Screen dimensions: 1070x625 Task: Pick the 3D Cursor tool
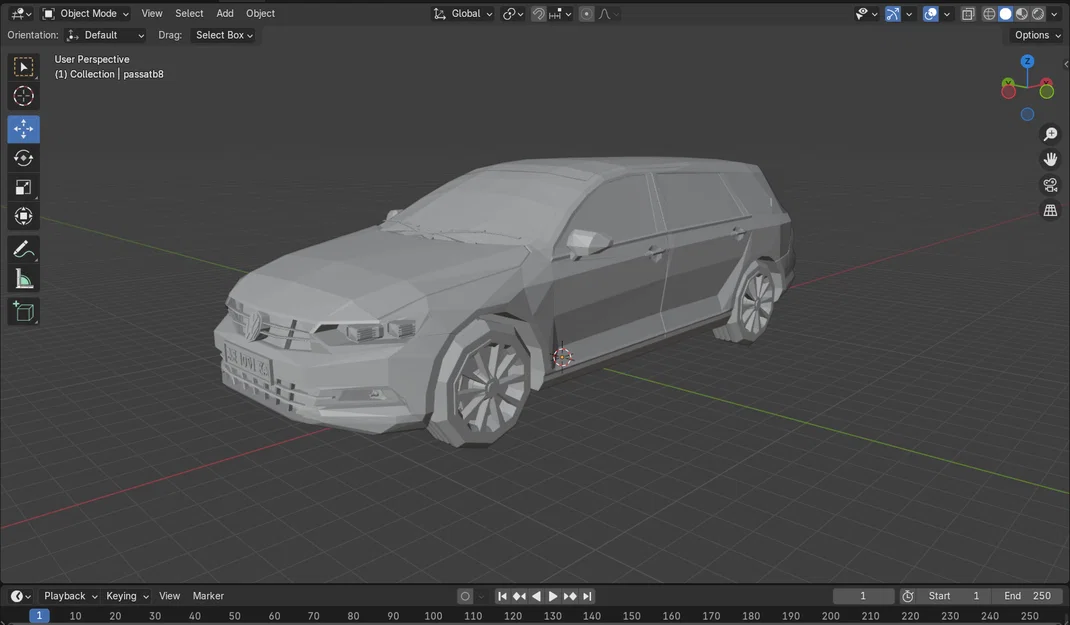click(23, 96)
